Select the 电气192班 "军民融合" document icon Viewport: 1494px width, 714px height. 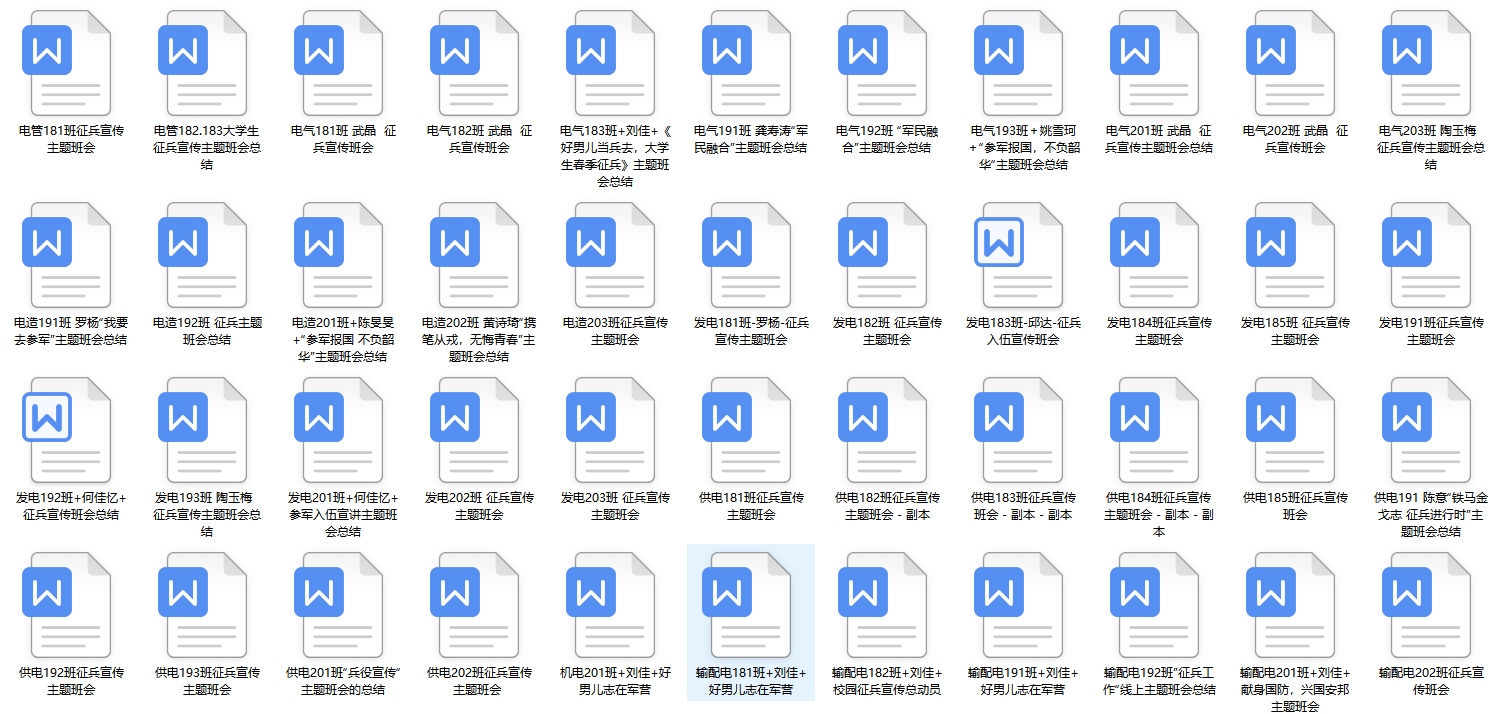[x=882, y=63]
